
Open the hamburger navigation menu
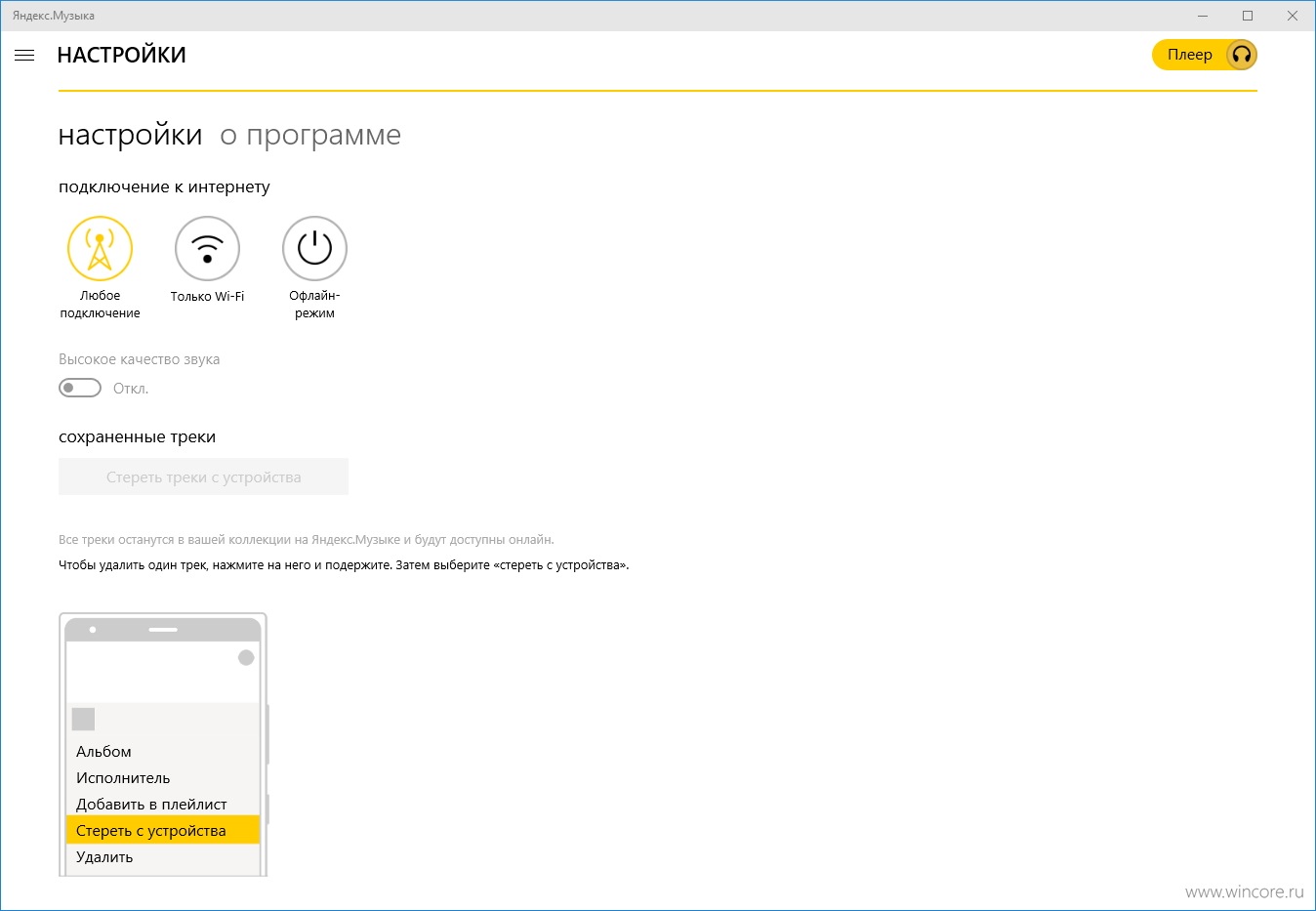click(24, 56)
